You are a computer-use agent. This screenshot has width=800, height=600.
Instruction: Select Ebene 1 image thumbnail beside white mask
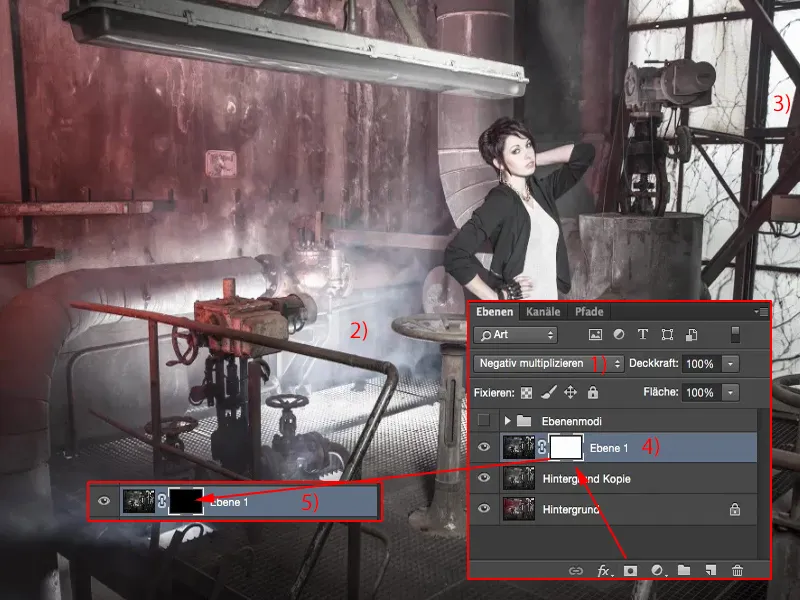tap(519, 447)
